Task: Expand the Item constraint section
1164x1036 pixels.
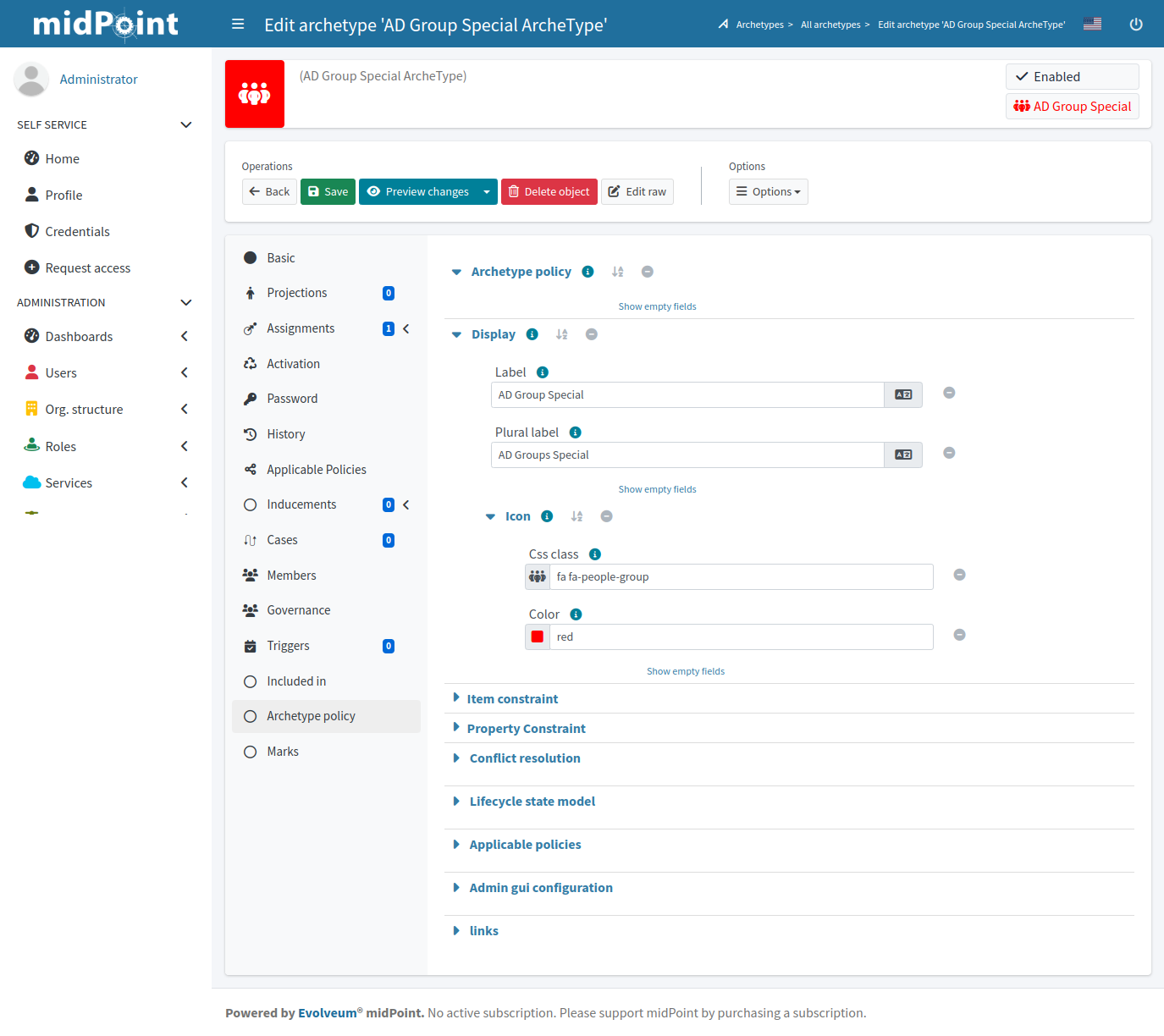Action: (456, 698)
